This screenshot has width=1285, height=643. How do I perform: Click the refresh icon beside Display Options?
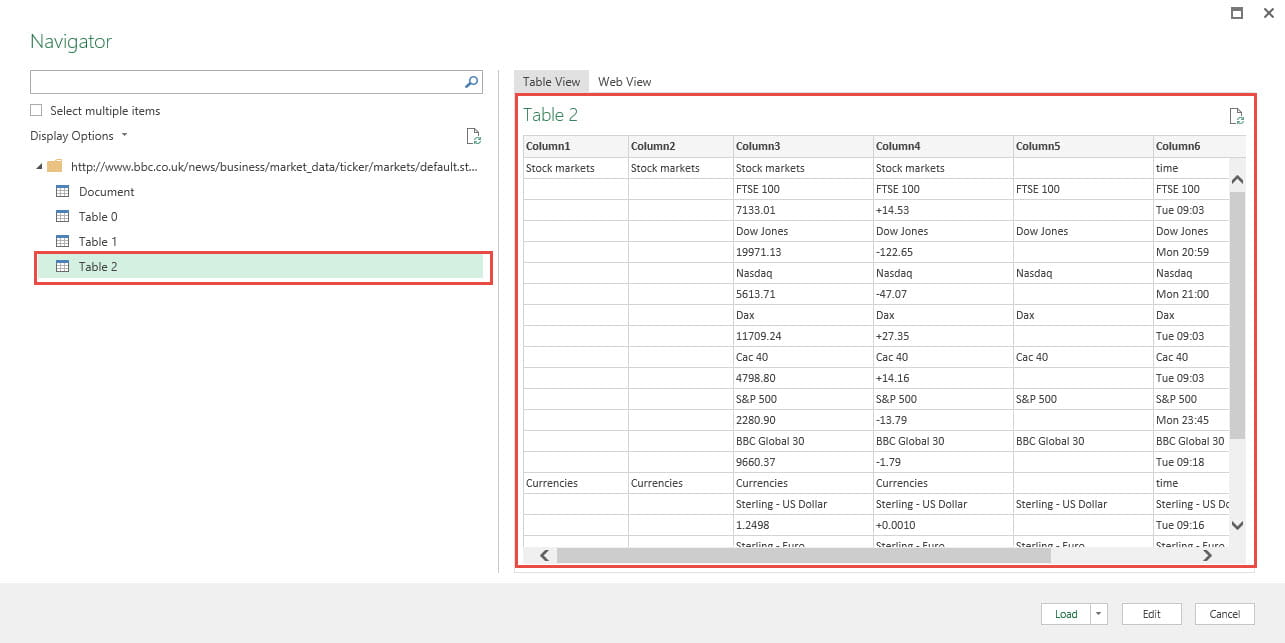click(x=473, y=136)
